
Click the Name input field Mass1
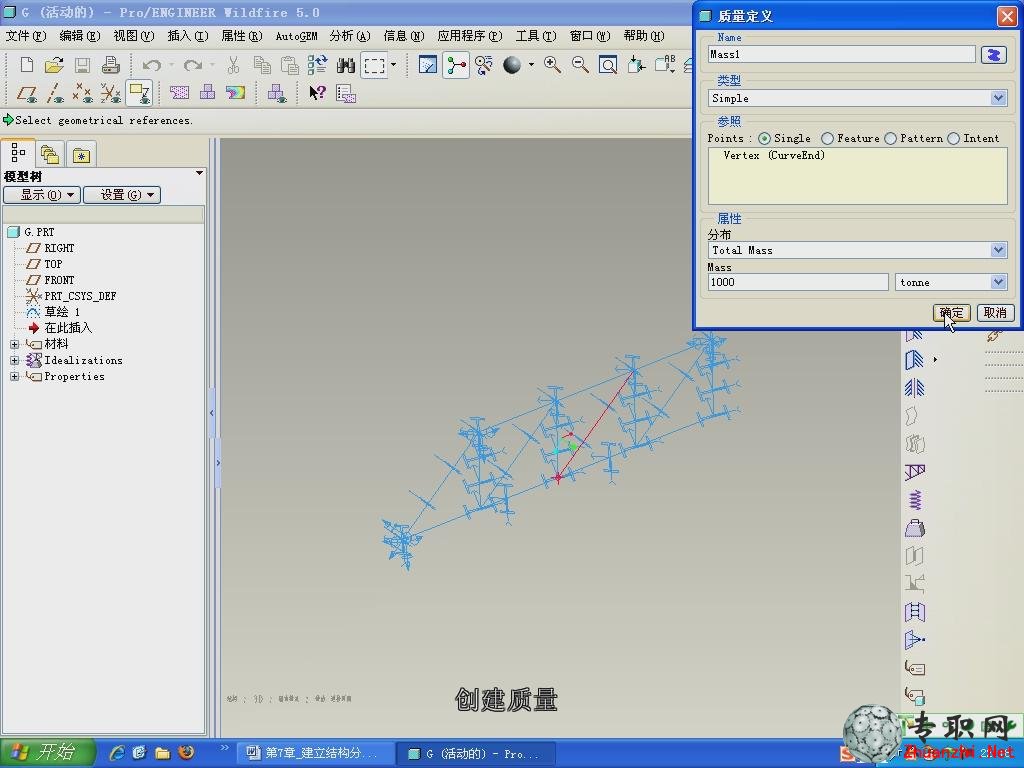point(842,55)
